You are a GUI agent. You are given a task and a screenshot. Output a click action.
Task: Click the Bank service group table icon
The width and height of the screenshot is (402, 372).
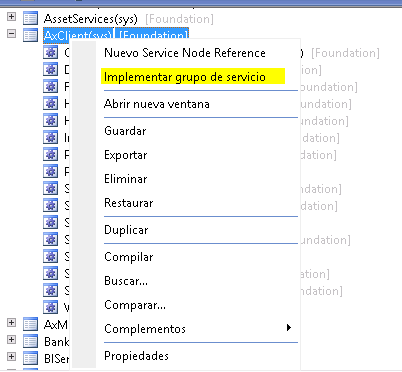click(30, 341)
